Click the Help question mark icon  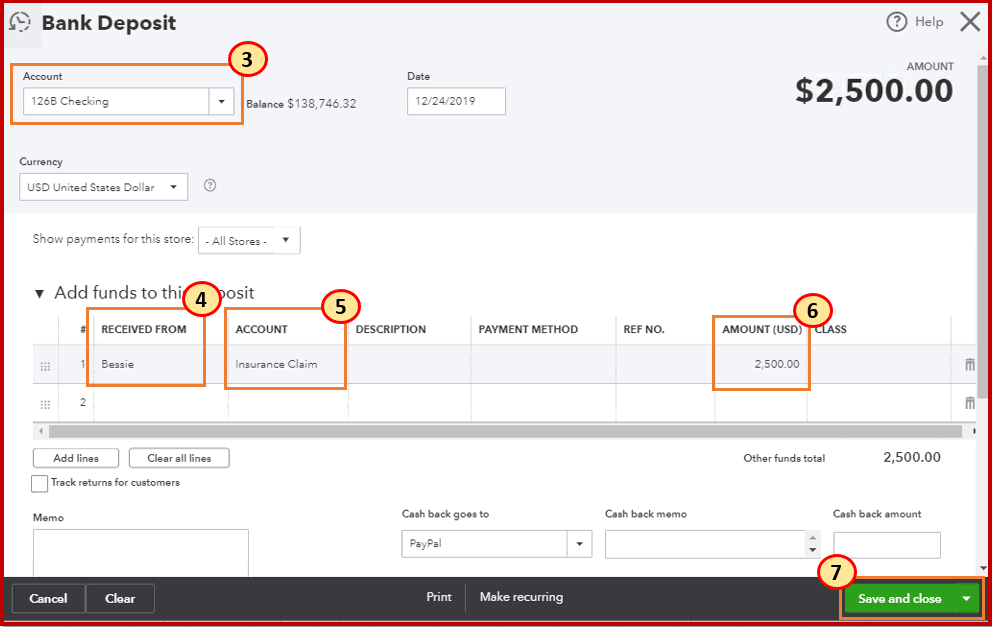pyautogui.click(x=896, y=22)
